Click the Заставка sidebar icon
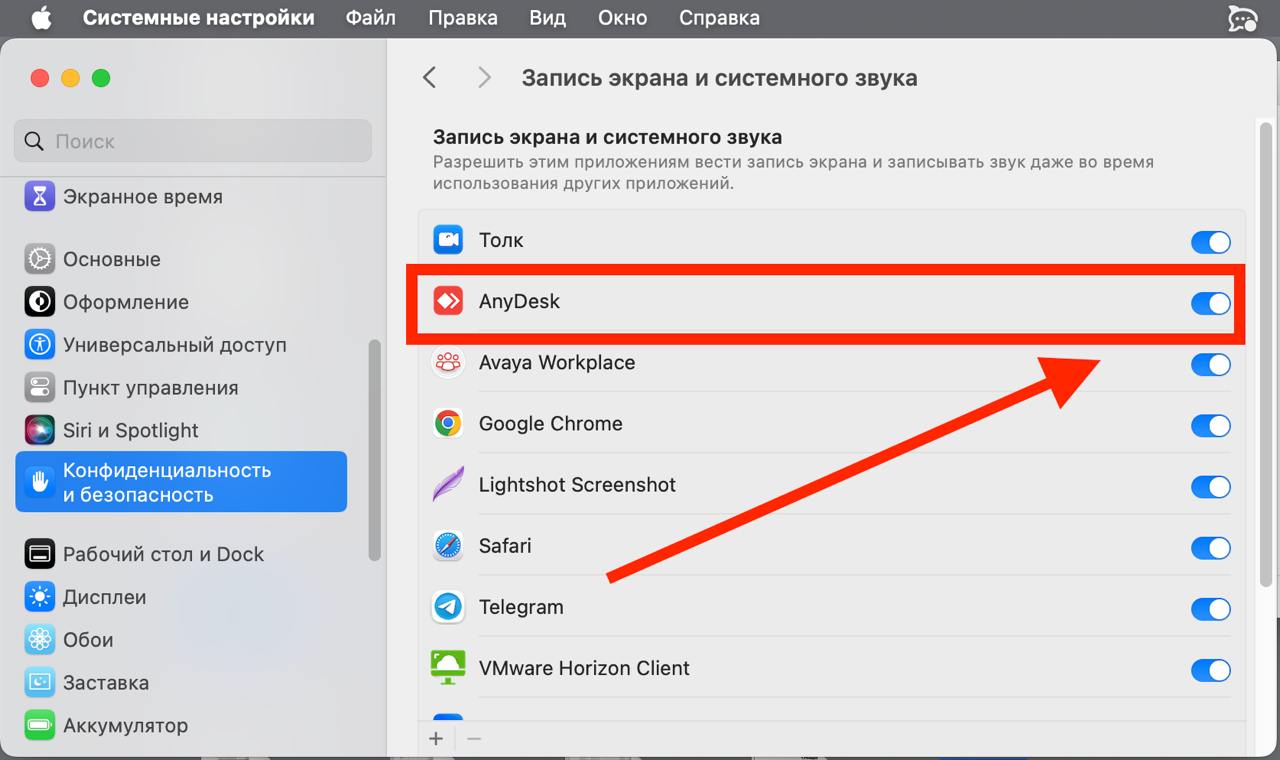The width and height of the screenshot is (1280, 760). [x=39, y=682]
